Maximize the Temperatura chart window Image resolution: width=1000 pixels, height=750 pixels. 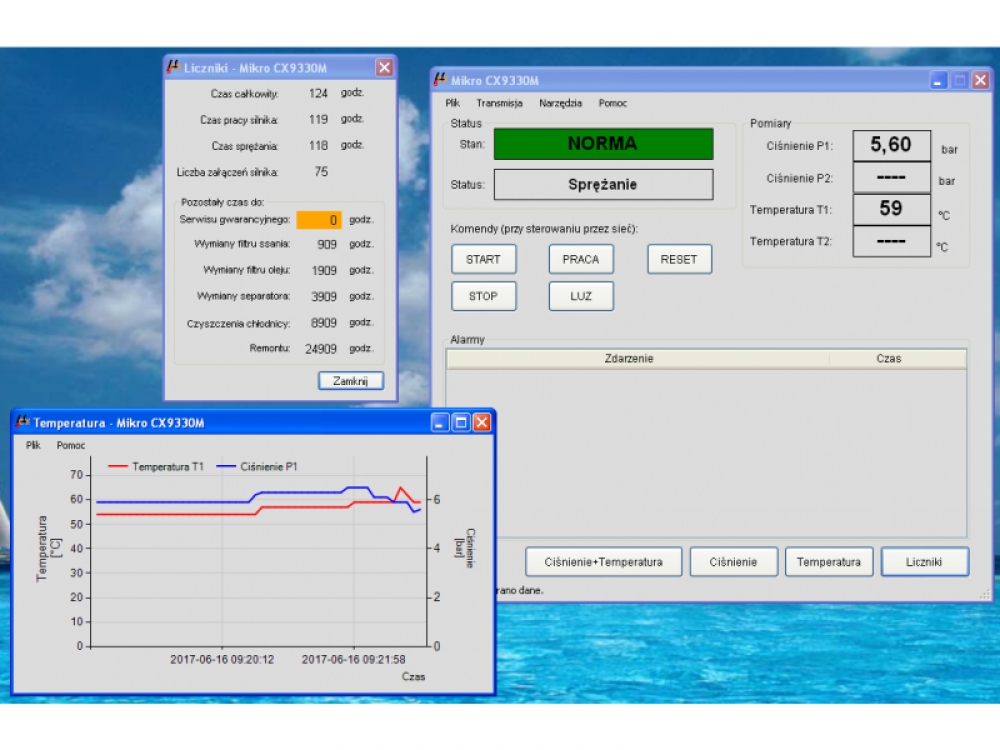click(461, 423)
